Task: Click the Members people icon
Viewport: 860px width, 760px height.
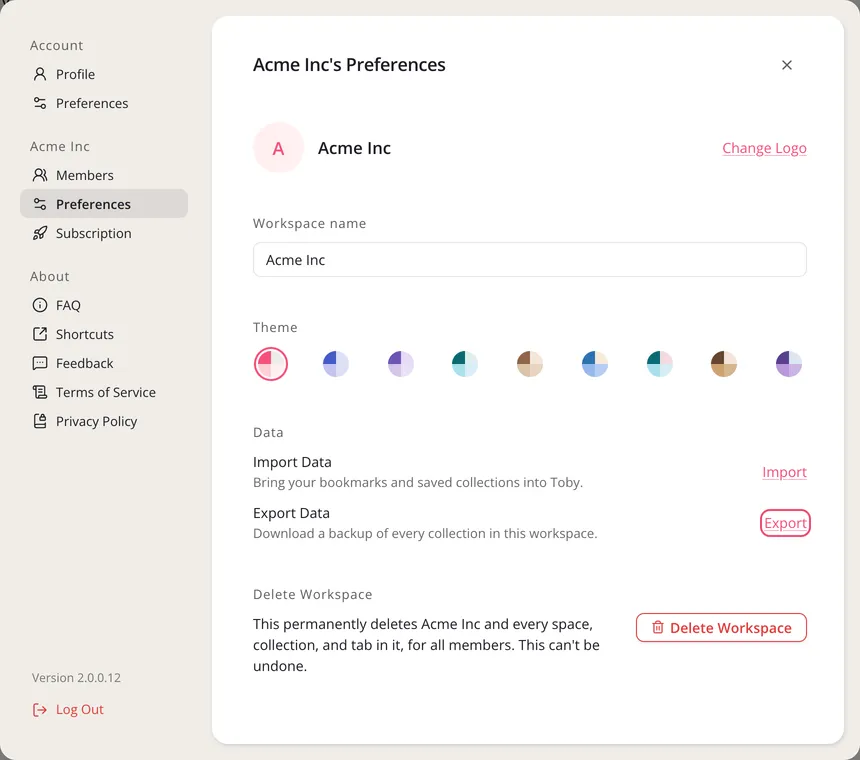Action: [40, 175]
